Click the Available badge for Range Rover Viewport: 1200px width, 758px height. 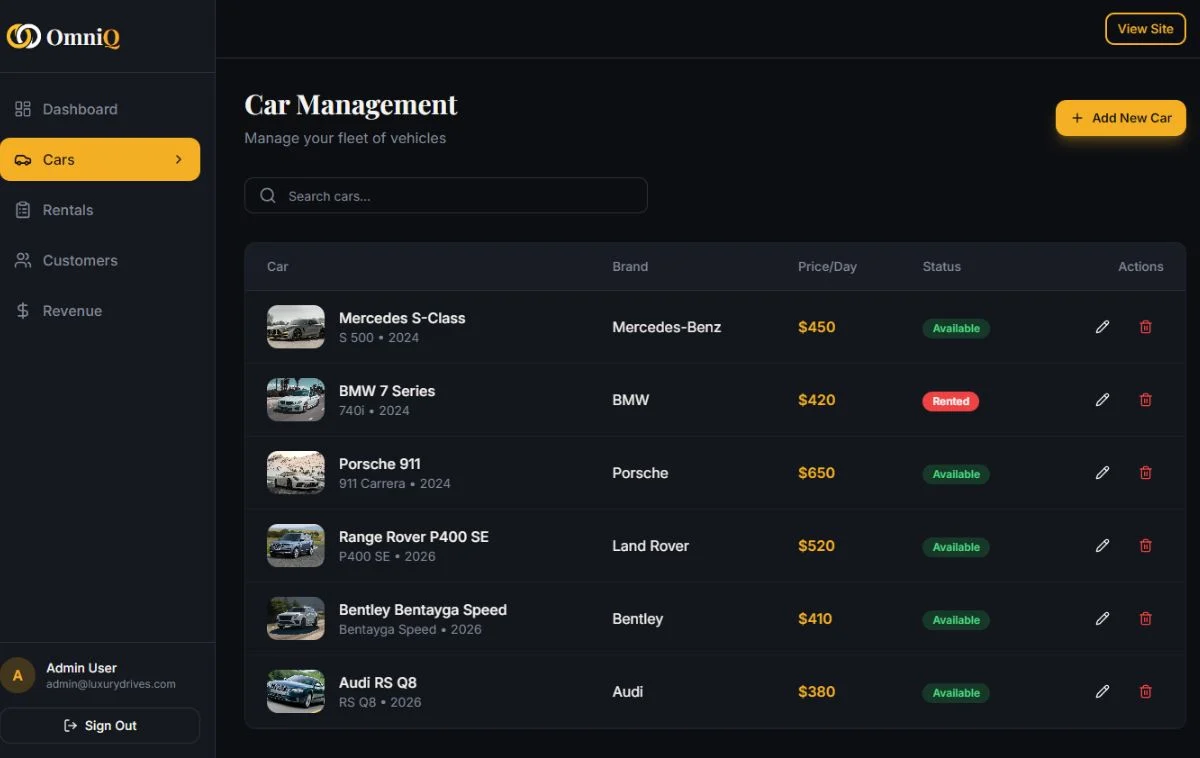[956, 547]
